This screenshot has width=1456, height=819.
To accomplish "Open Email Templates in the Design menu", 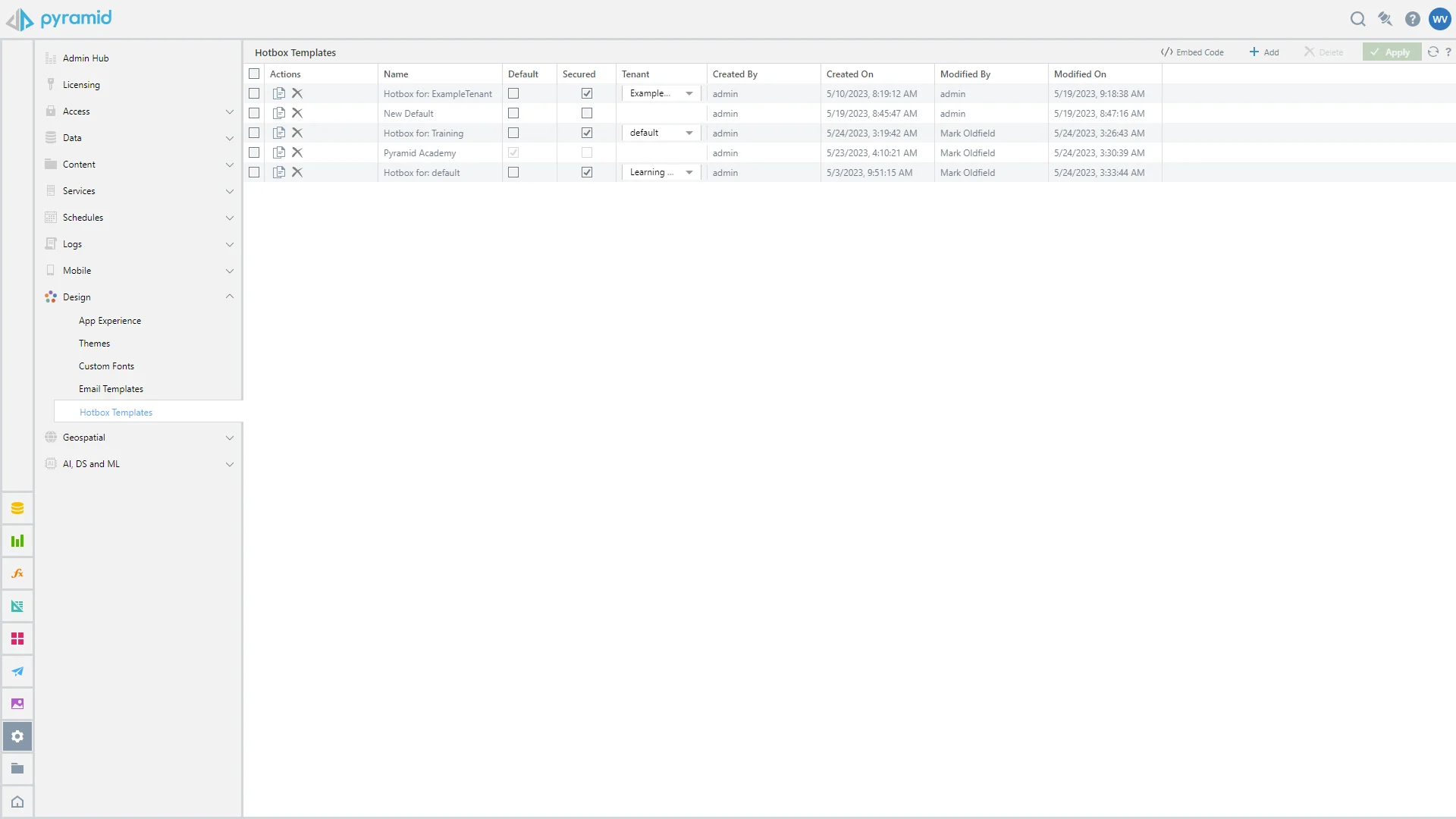I will (111, 389).
